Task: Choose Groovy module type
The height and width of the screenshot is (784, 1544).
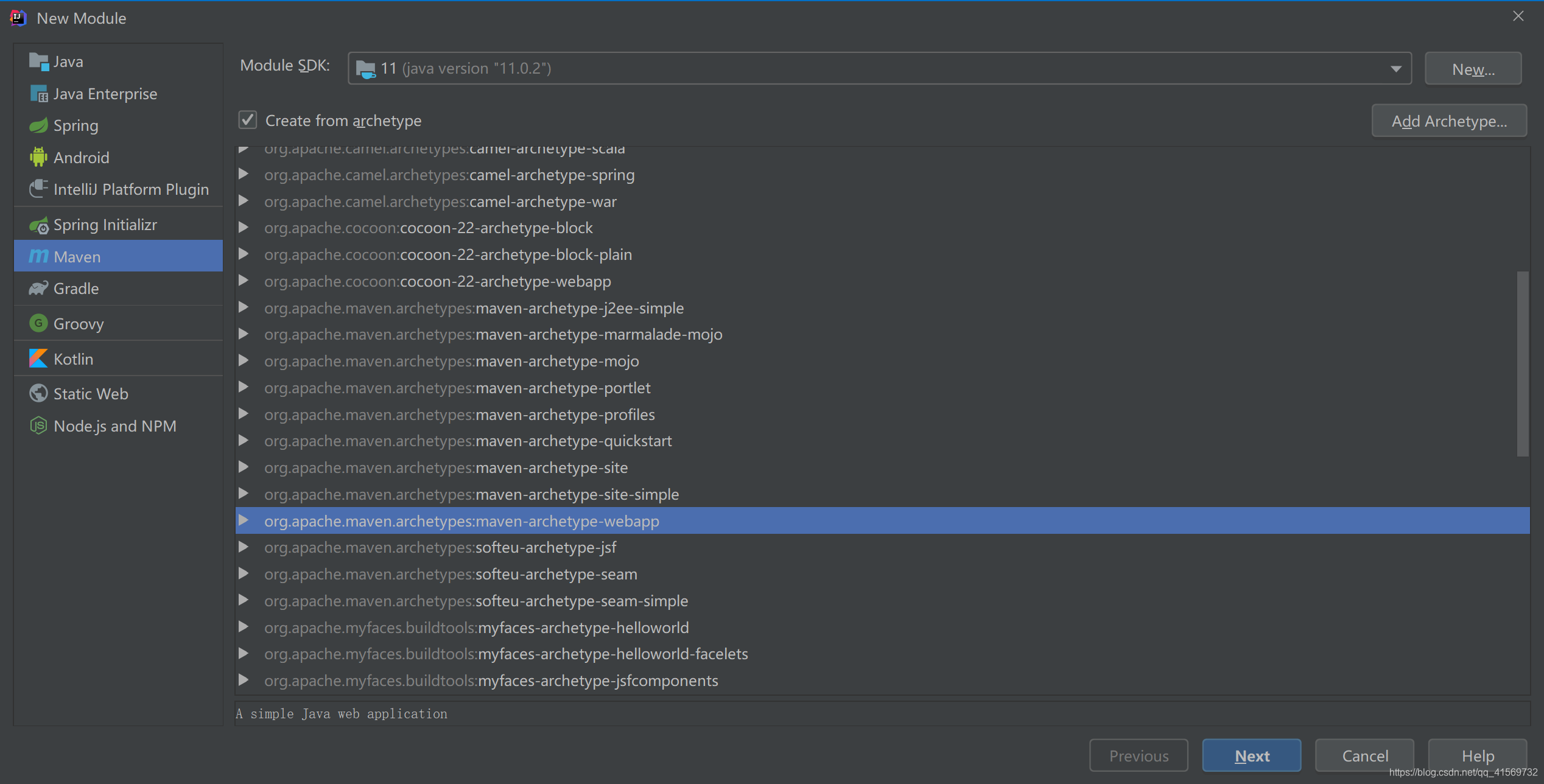Action: [119, 323]
